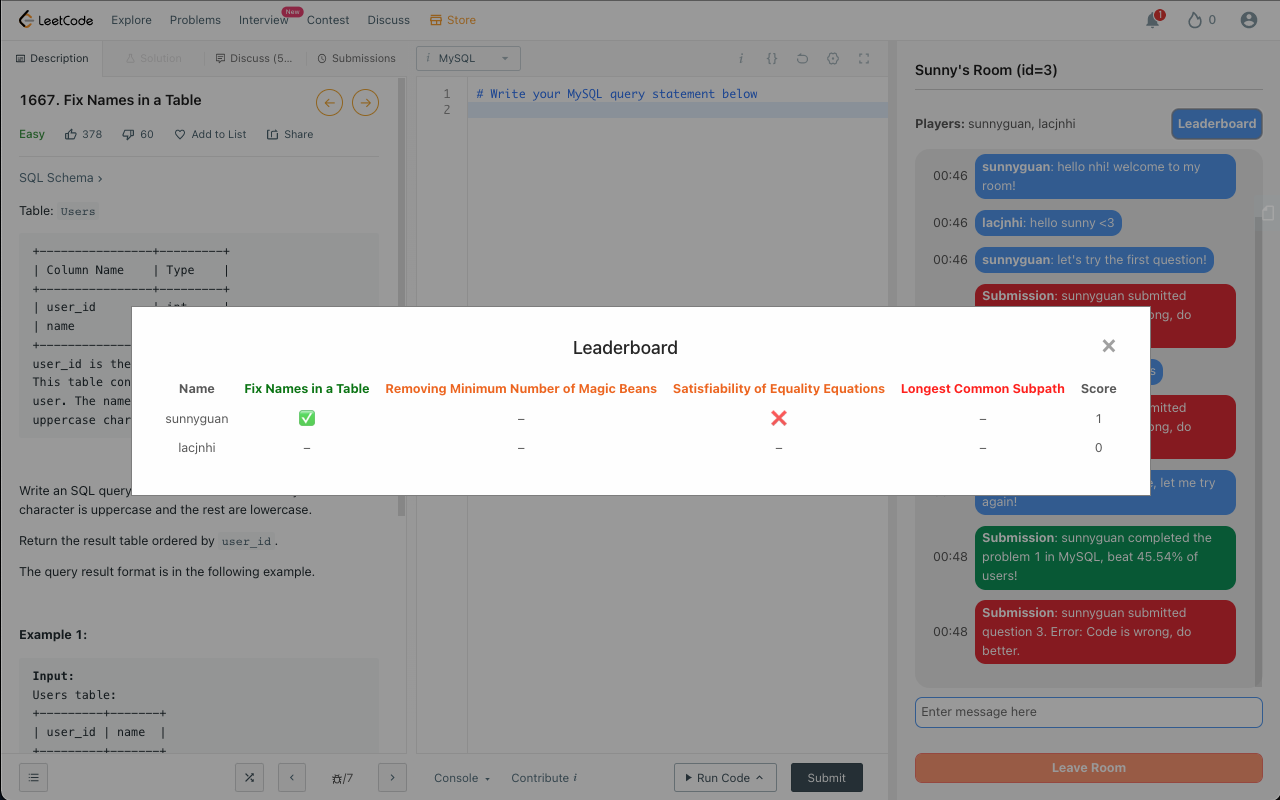Switch to the Submissions tab
The height and width of the screenshot is (800, 1280).
[356, 58]
